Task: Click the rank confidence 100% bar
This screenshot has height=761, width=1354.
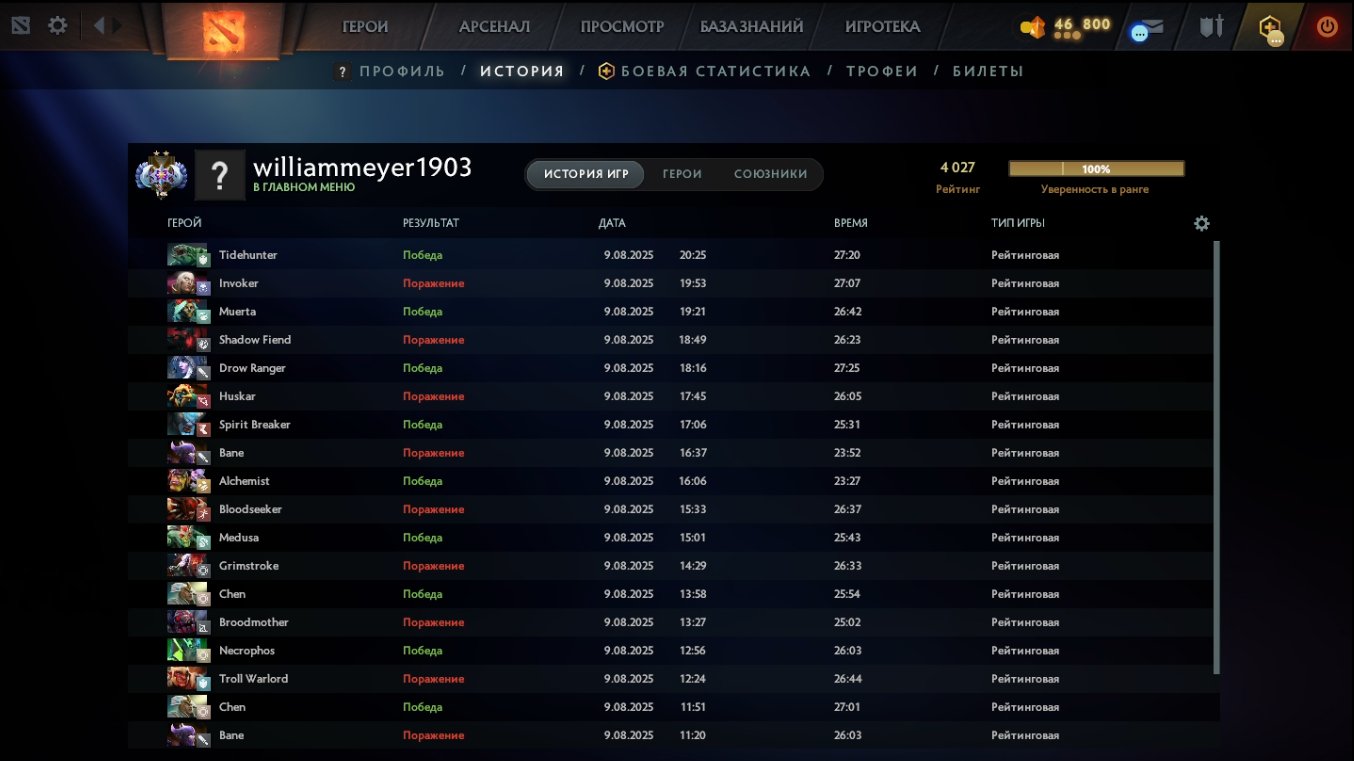Action: (1096, 169)
